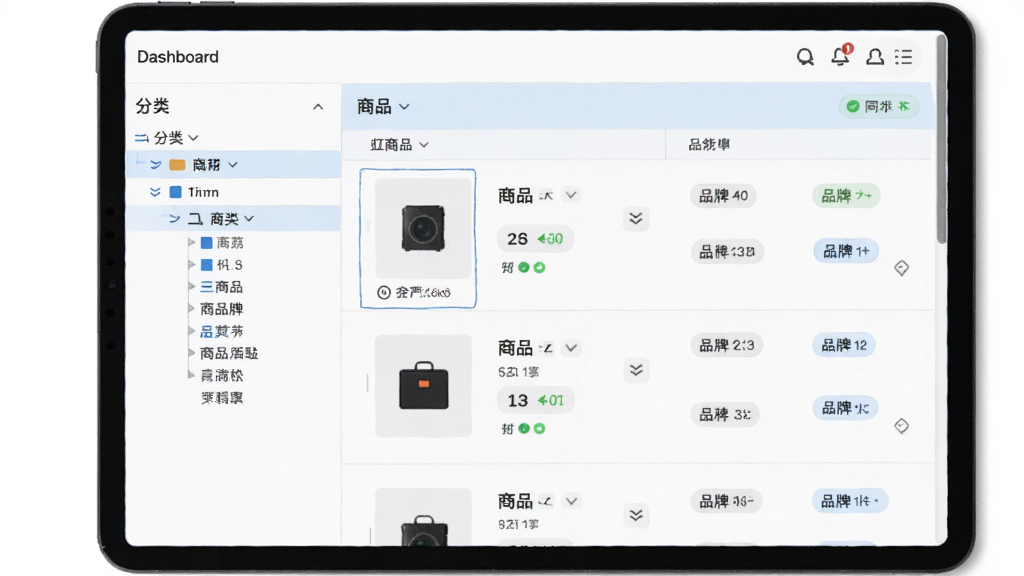
Task: Click the blue 品牌 12 tag
Action: click(x=844, y=345)
